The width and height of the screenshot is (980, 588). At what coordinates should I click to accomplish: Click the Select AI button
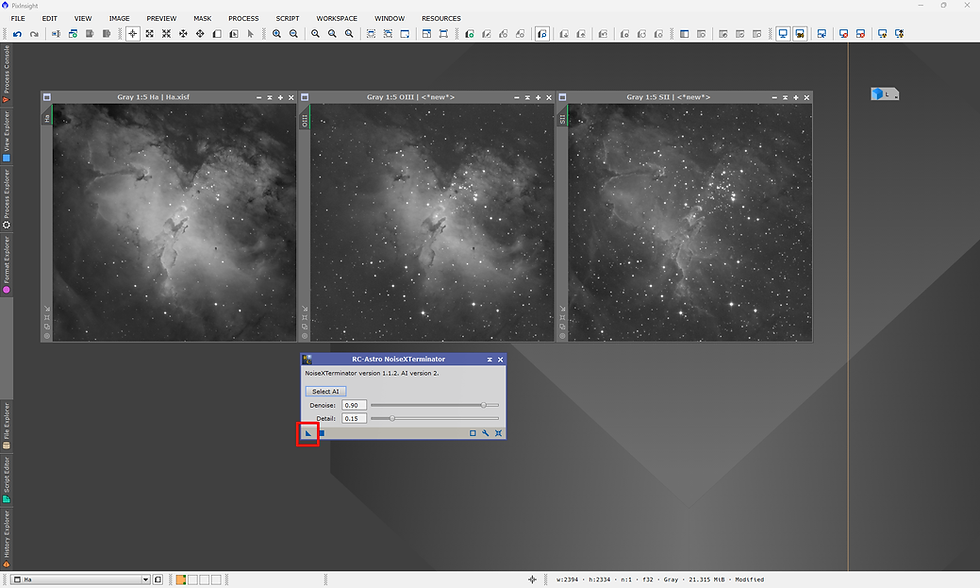coord(326,391)
